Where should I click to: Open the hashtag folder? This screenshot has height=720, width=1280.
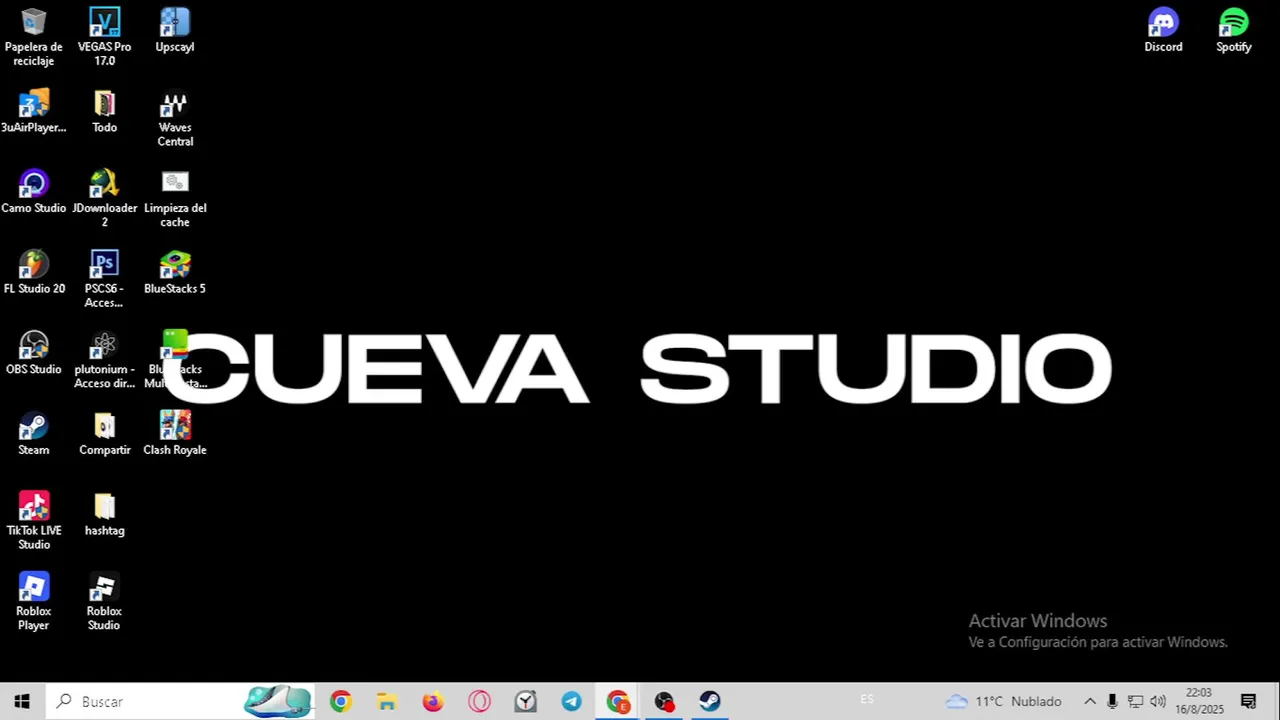(104, 514)
